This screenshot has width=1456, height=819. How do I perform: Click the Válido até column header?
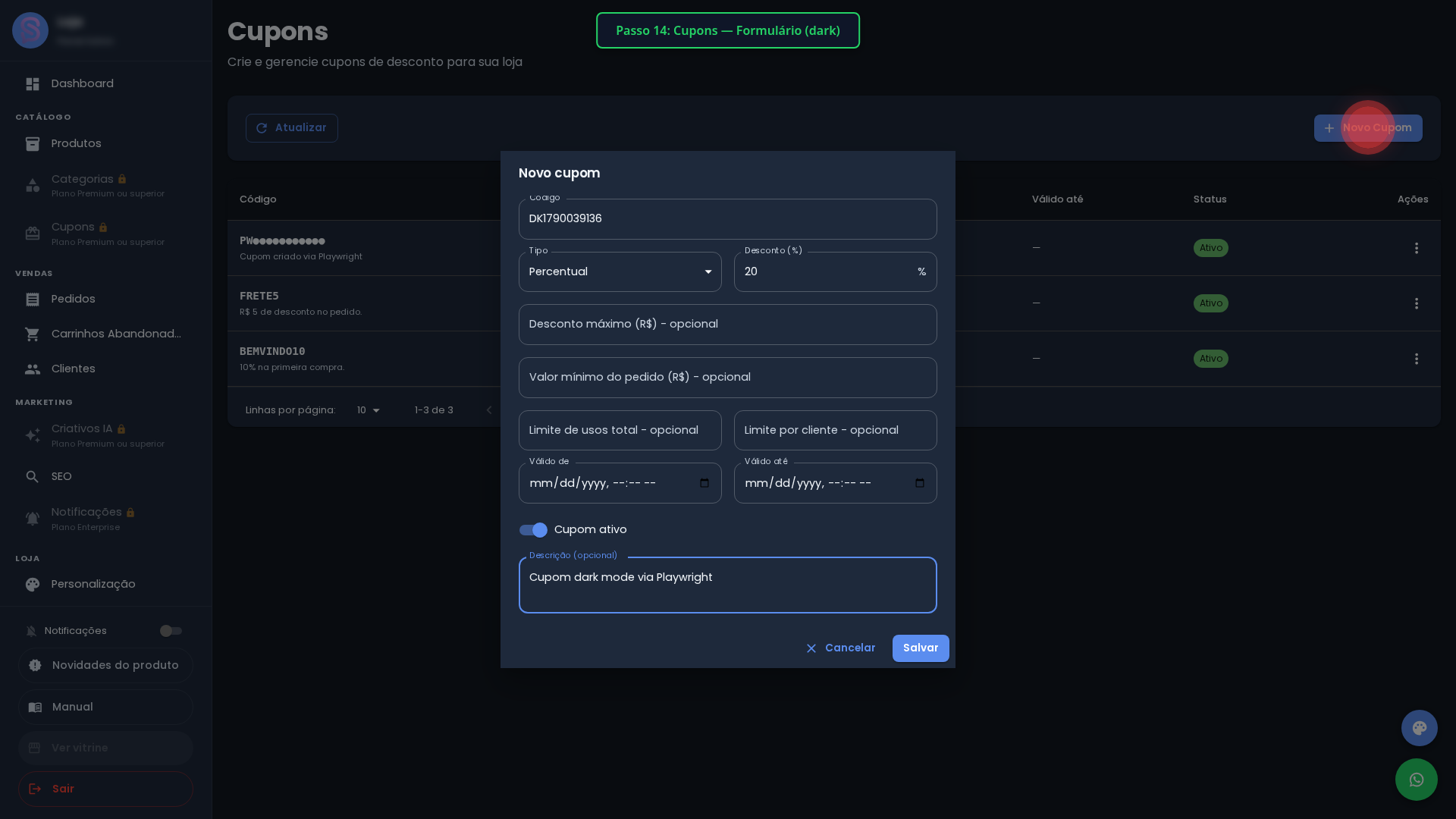[x=1058, y=199]
